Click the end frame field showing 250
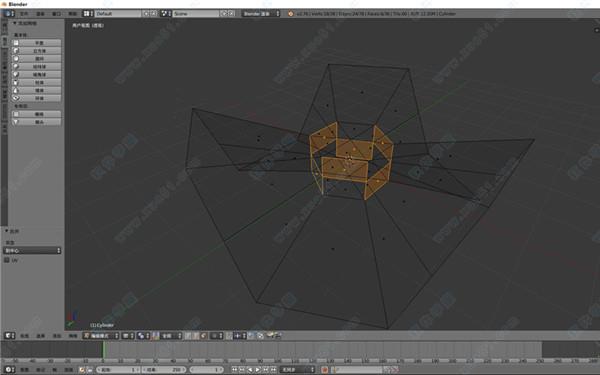This screenshot has height=375, width=600. tap(164, 370)
